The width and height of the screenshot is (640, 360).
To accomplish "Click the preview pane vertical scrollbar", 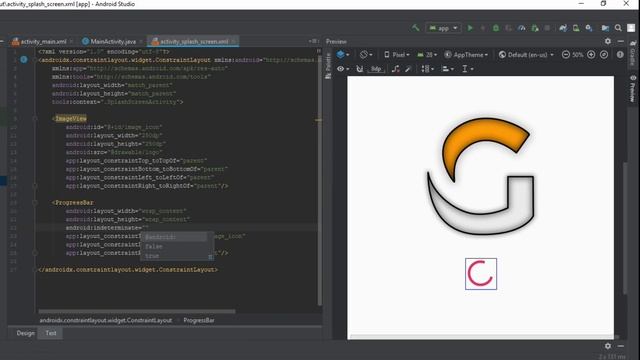I will click(624, 228).
